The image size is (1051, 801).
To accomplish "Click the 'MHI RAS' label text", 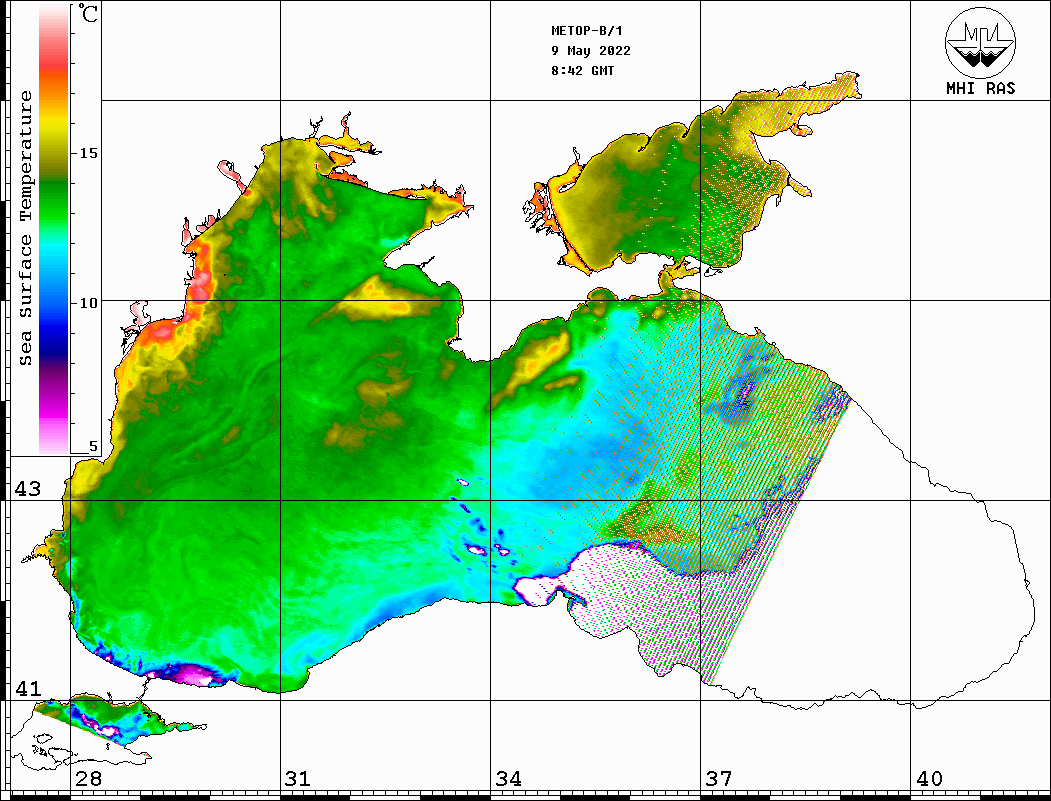I will click(980, 88).
